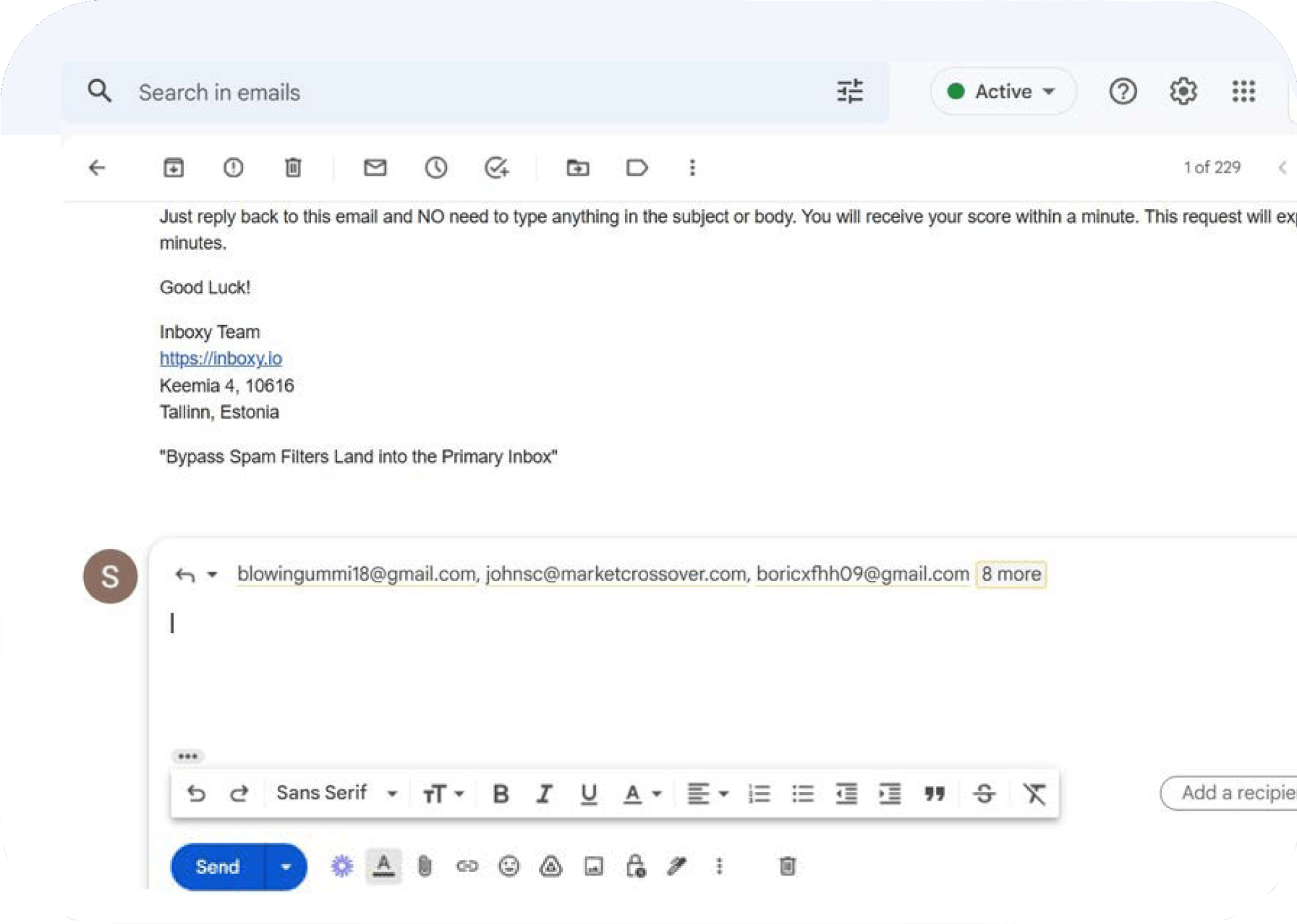The height and width of the screenshot is (924, 1297).
Task: Attach files with paperclip icon
Action: 424,866
